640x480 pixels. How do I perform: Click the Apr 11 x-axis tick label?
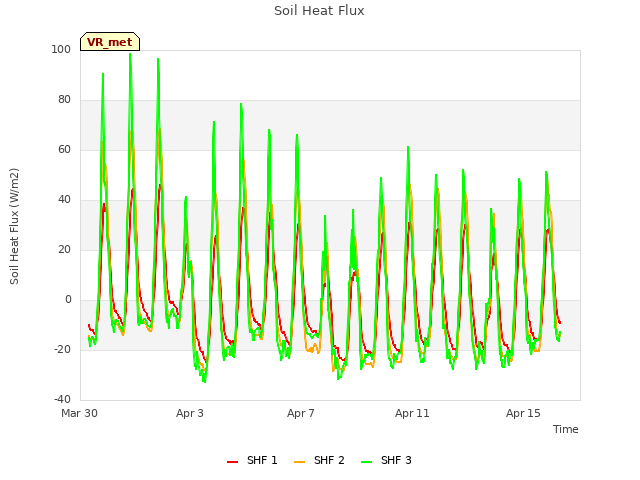click(412, 413)
